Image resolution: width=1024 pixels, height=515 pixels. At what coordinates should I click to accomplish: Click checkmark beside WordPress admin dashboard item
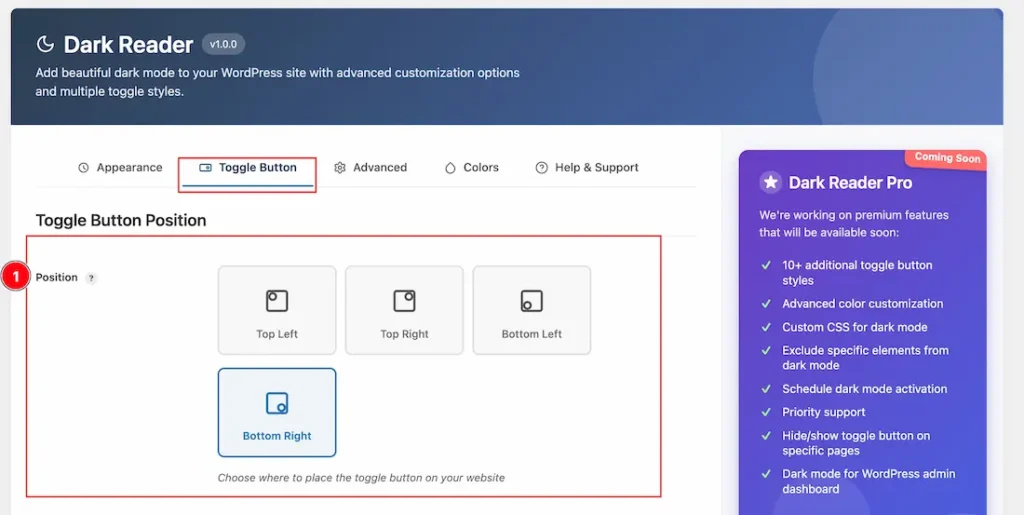766,474
